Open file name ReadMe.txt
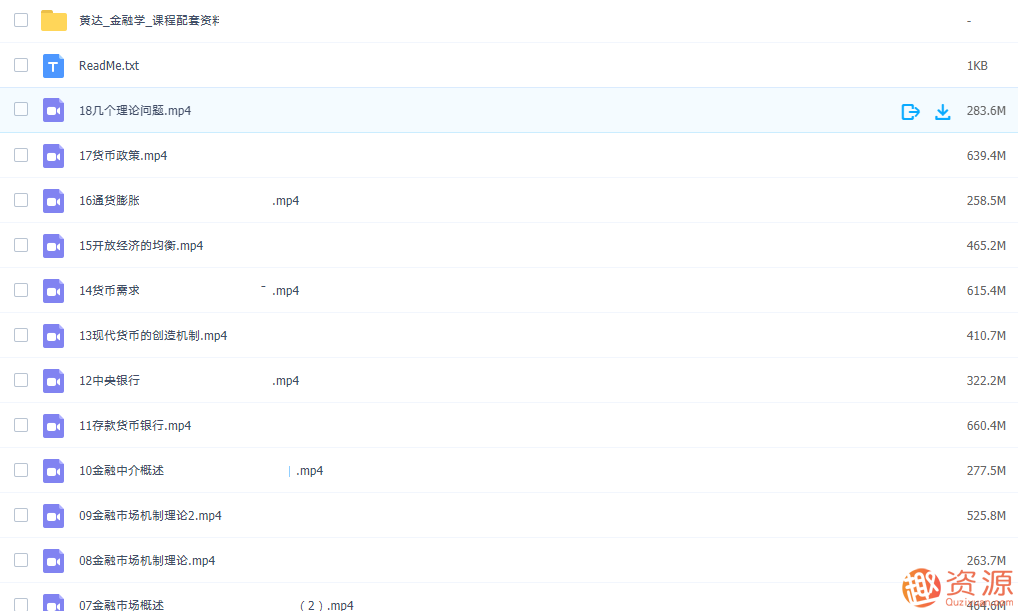Image resolution: width=1018 pixels, height=611 pixels. click(109, 66)
